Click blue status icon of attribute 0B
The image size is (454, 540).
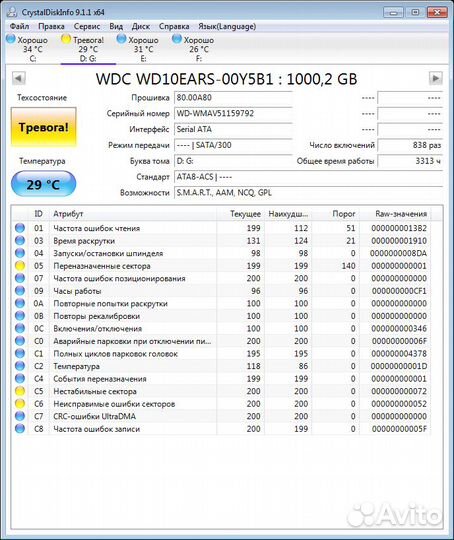click(20, 316)
